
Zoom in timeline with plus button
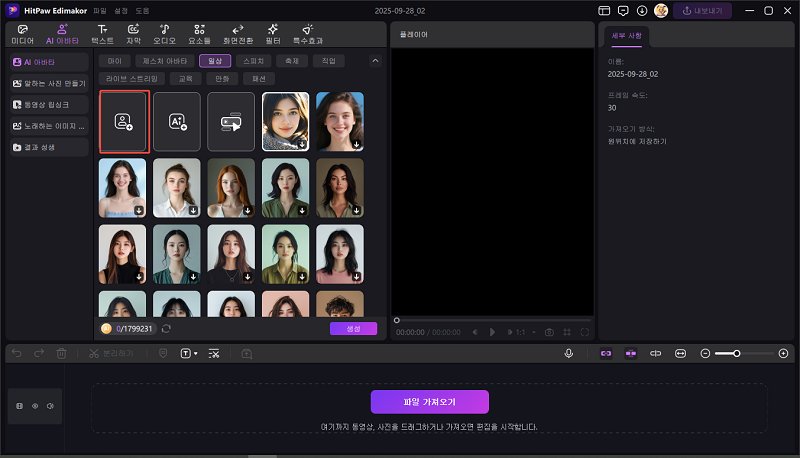pos(783,353)
